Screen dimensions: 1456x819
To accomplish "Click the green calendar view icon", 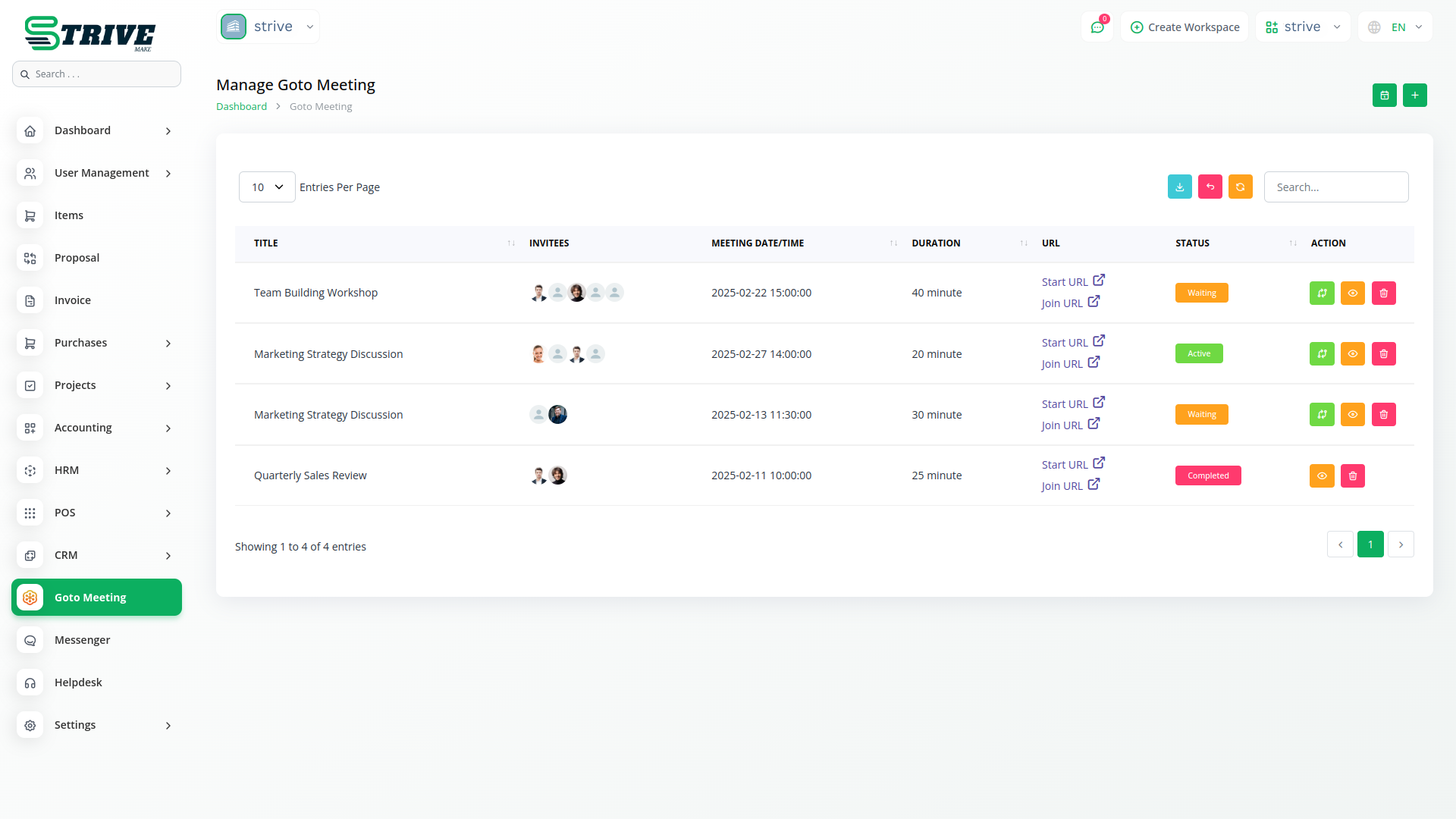I will click(1384, 96).
